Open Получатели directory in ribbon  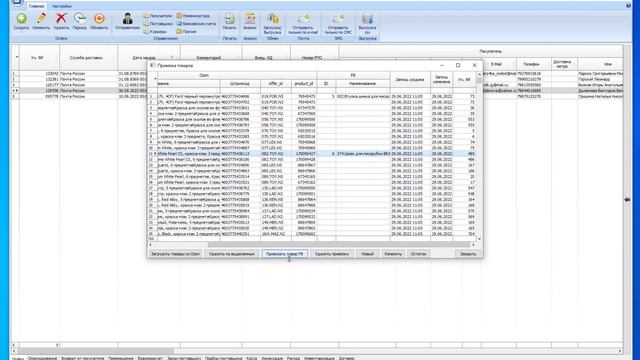click(x=158, y=16)
